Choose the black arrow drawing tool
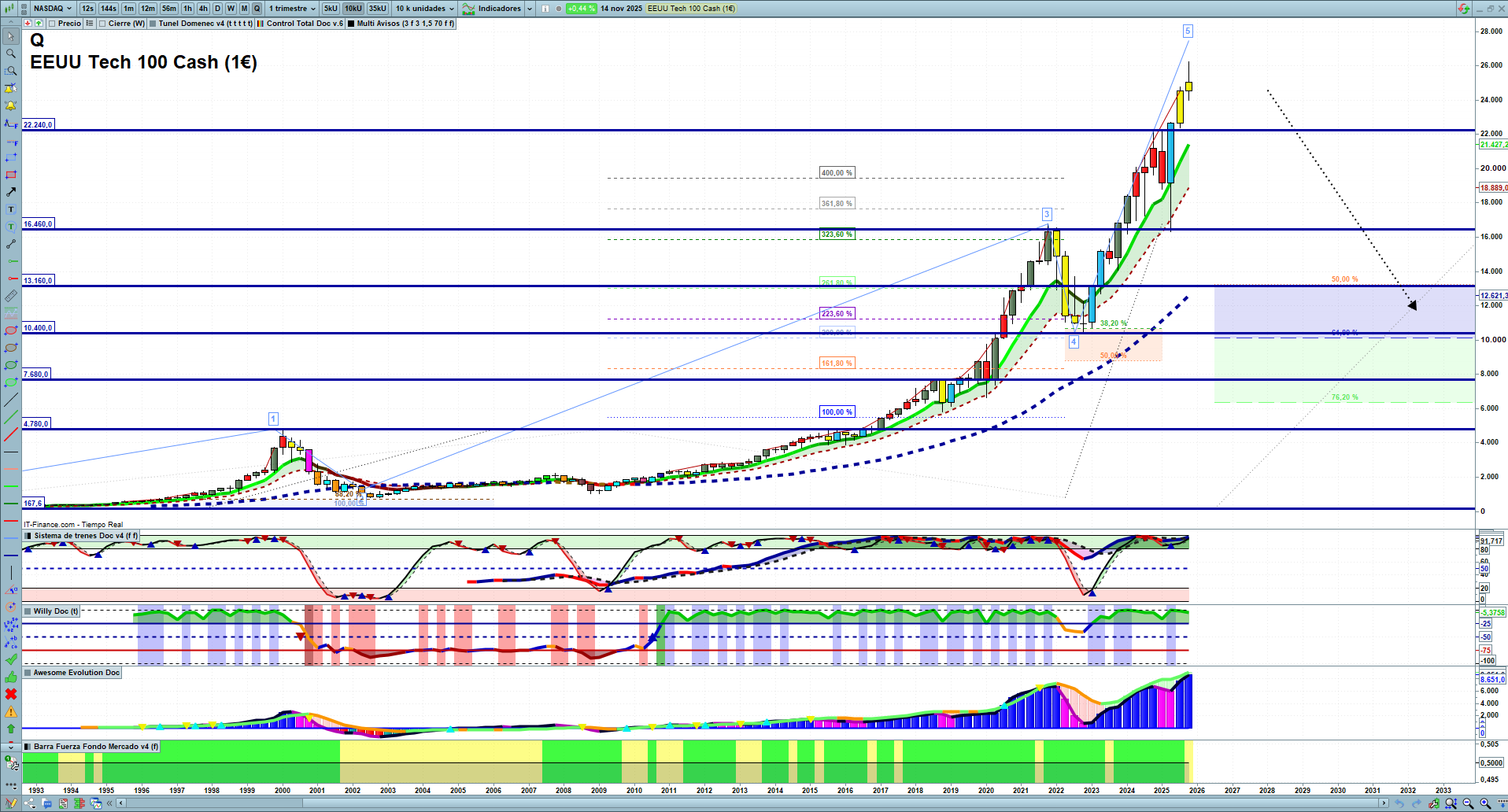This screenshot has height=812, width=1508. 11,192
